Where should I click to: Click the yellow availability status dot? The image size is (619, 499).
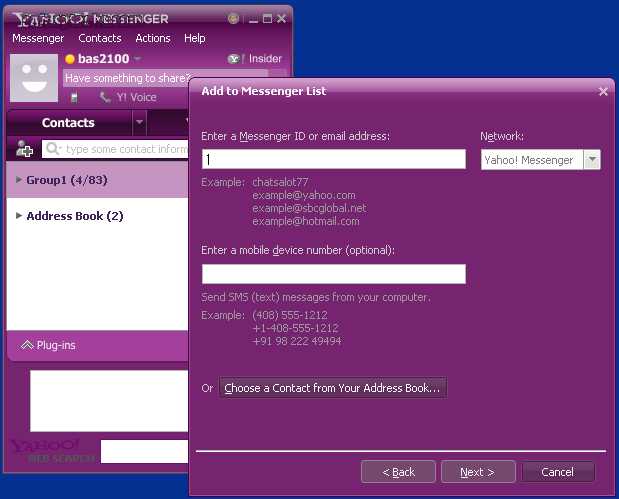click(70, 59)
